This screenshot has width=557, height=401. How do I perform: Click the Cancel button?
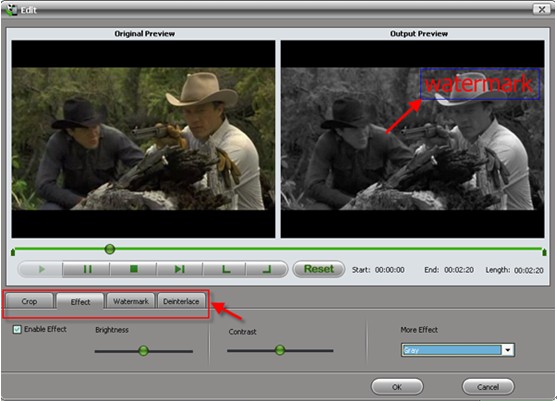pyautogui.click(x=488, y=387)
